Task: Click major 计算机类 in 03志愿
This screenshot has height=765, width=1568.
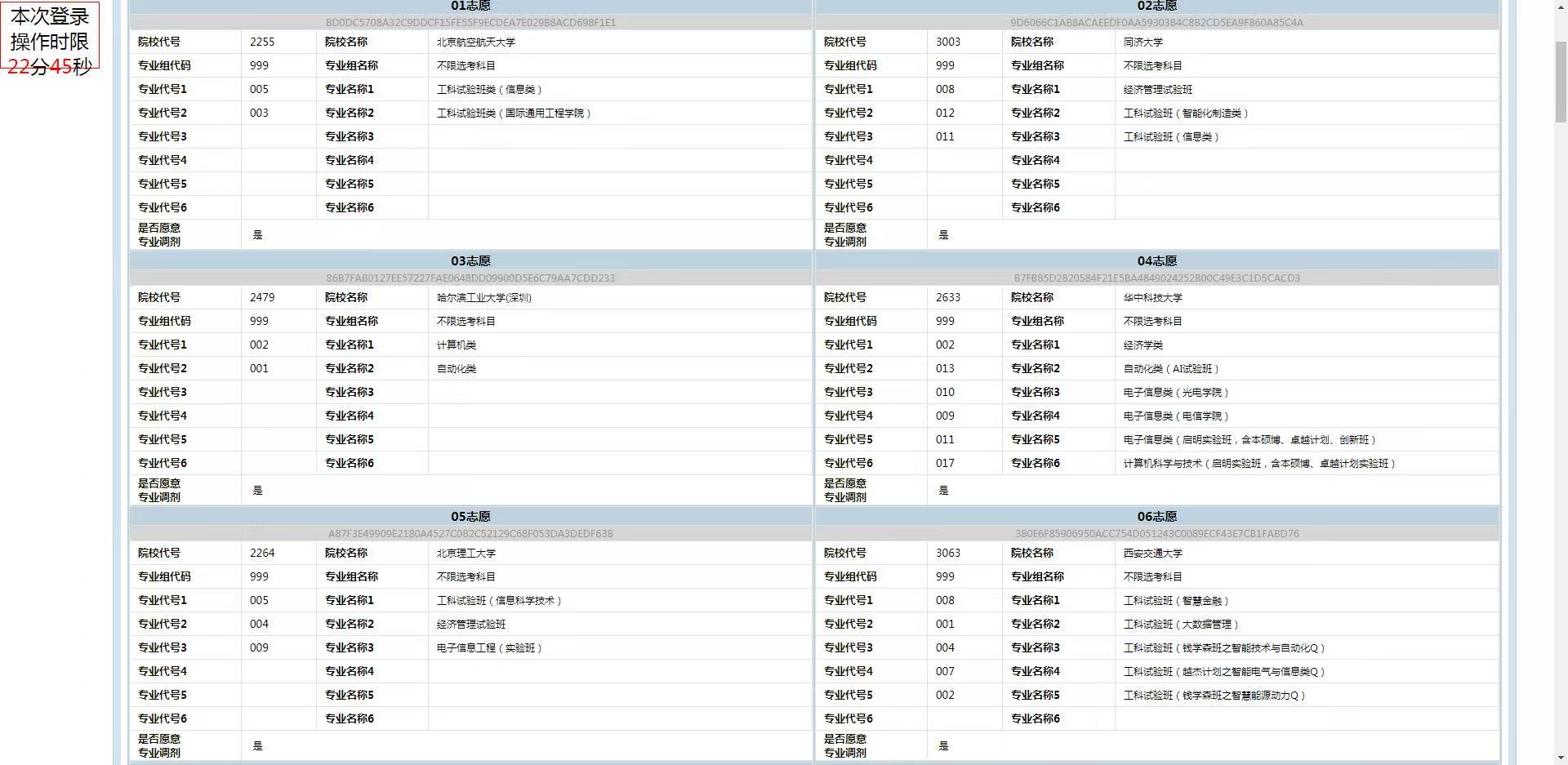Action: [x=457, y=345]
